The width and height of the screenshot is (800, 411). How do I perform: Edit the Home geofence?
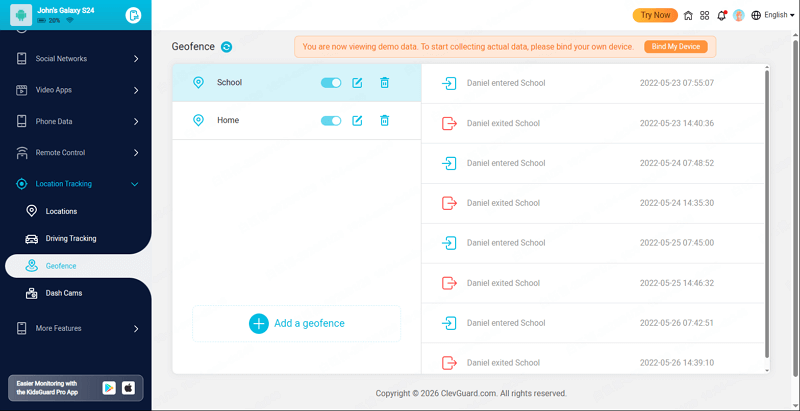click(x=357, y=120)
